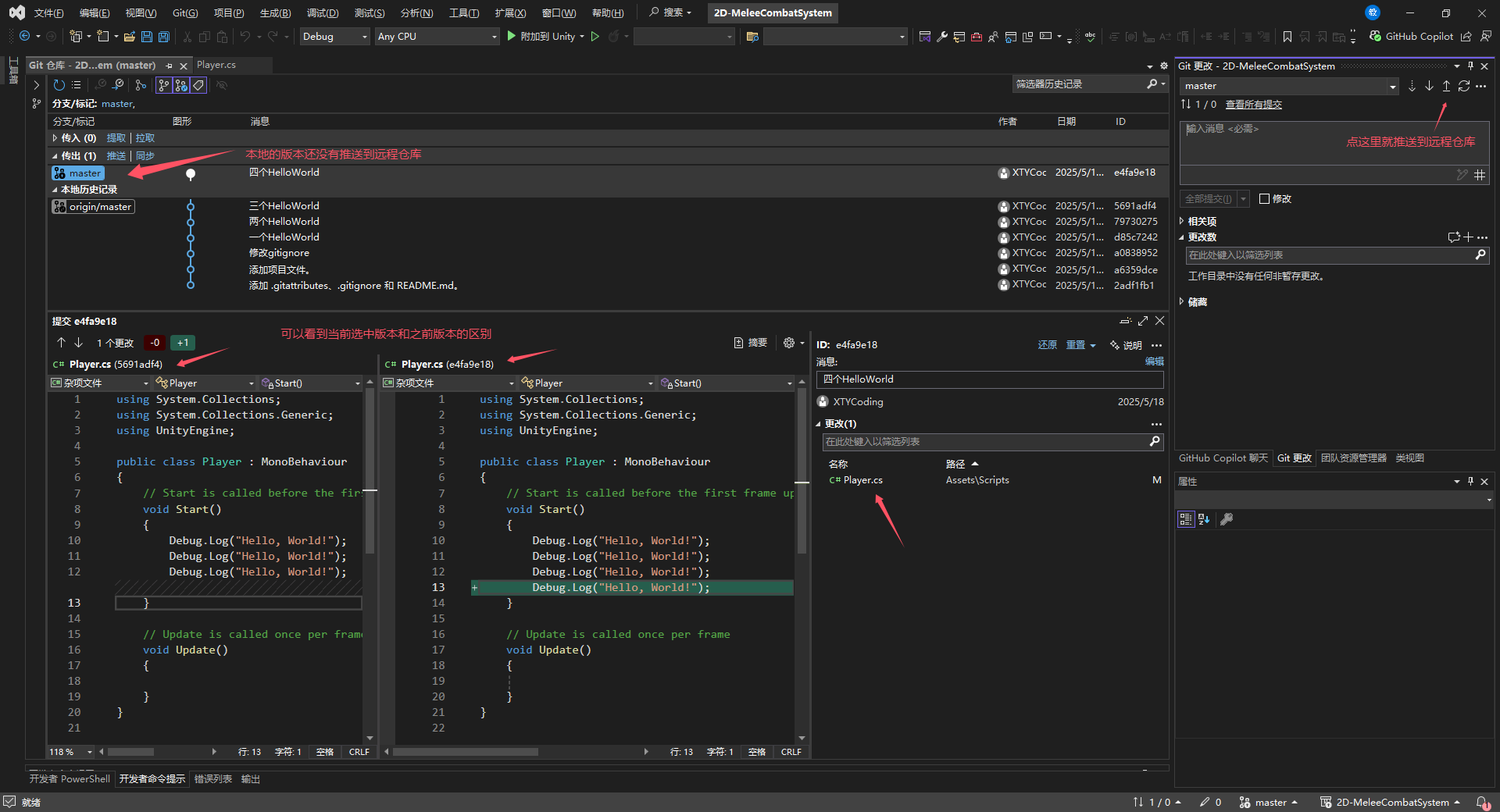Screen dimensions: 1500x812
Task: Click the alphabetical sort icon in 属性 panel
Action: point(1204,519)
